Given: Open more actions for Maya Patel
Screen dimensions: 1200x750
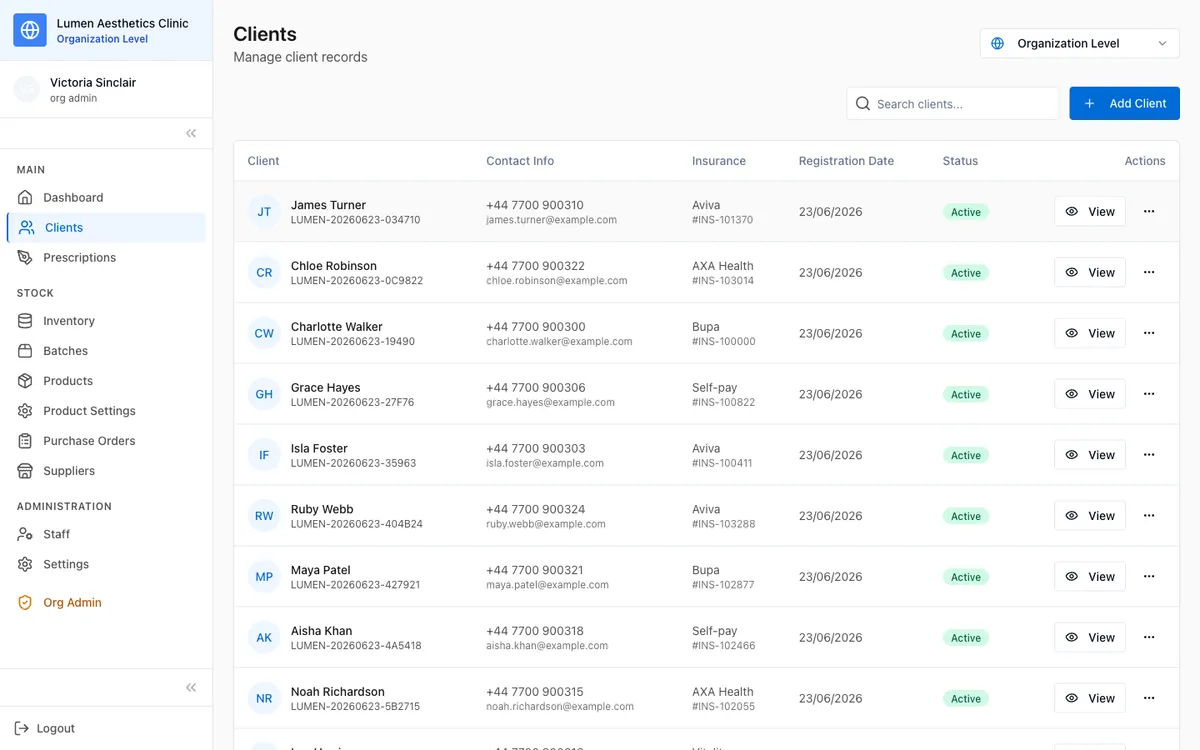Looking at the screenshot, I should [1149, 577].
